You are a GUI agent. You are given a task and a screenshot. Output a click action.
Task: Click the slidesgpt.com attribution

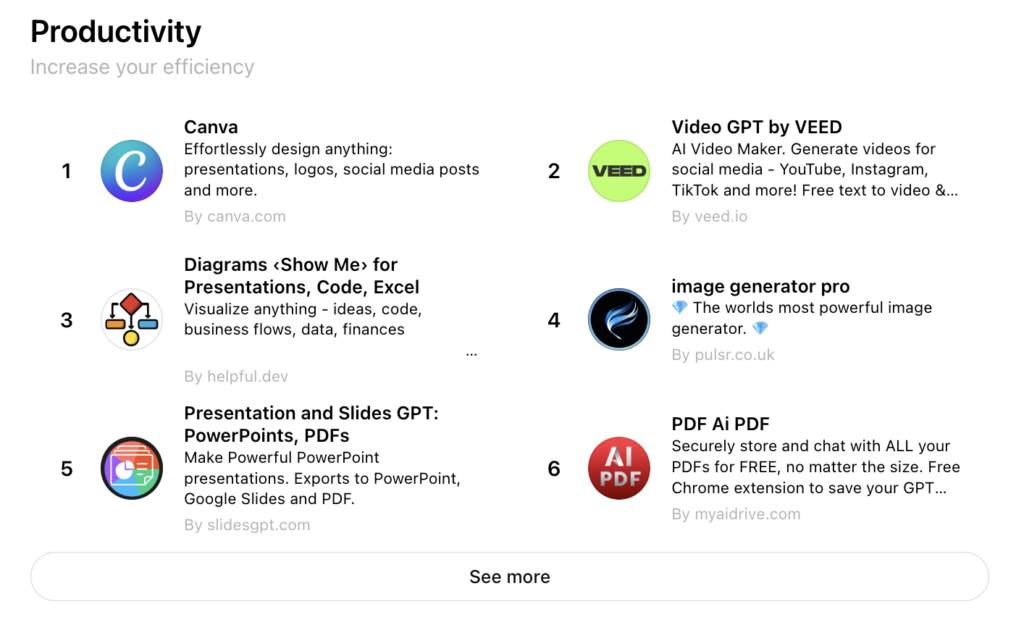coord(247,524)
